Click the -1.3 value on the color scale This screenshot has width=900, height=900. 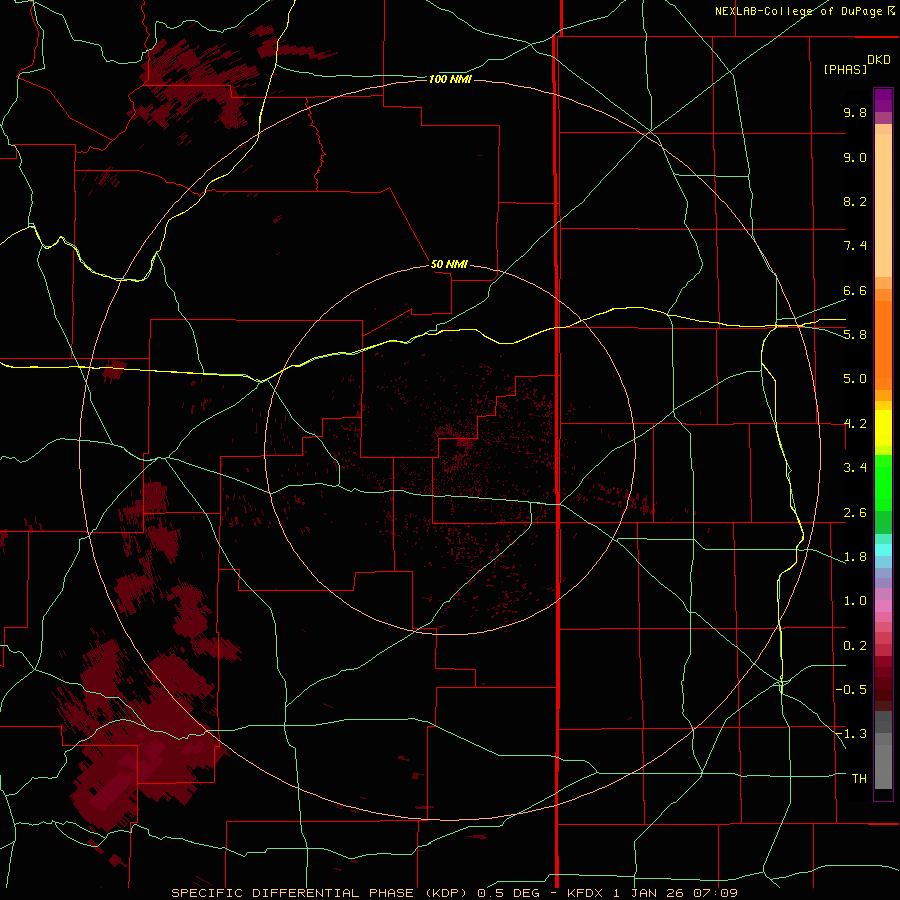pyautogui.click(x=851, y=734)
